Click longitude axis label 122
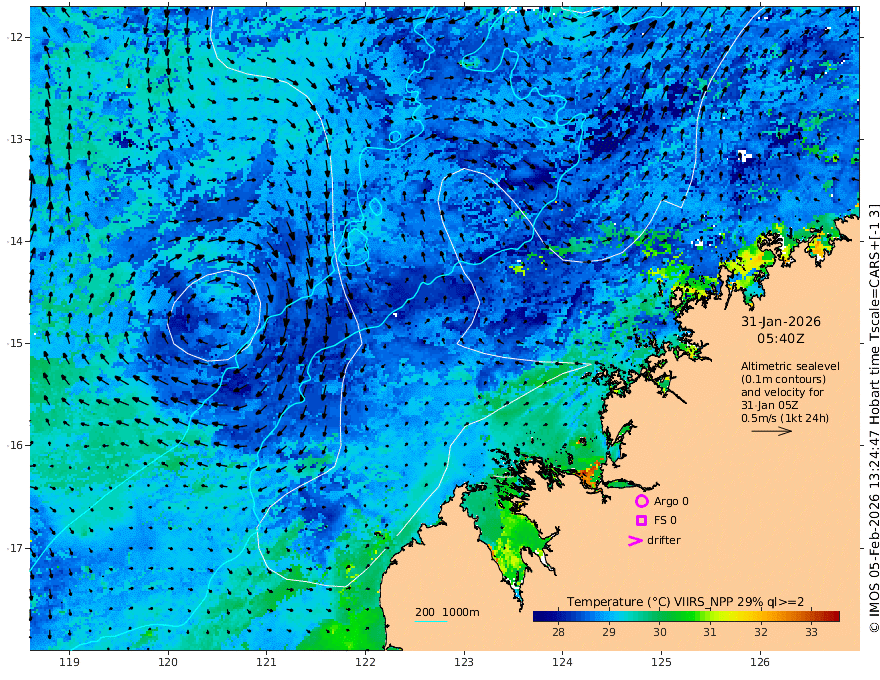This screenshot has height=680, width=880. (365, 663)
